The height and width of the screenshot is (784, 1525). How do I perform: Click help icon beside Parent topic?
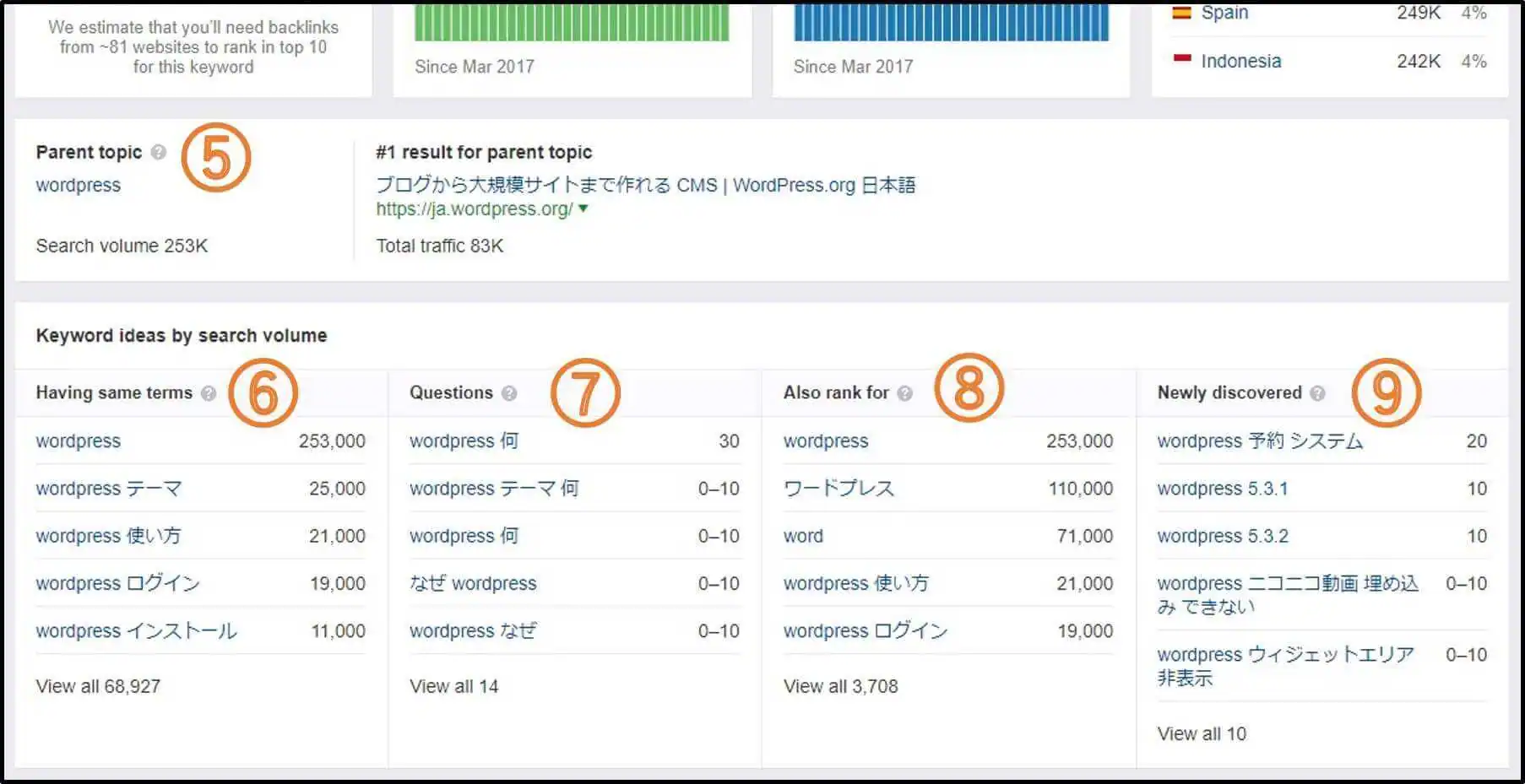coord(159,153)
